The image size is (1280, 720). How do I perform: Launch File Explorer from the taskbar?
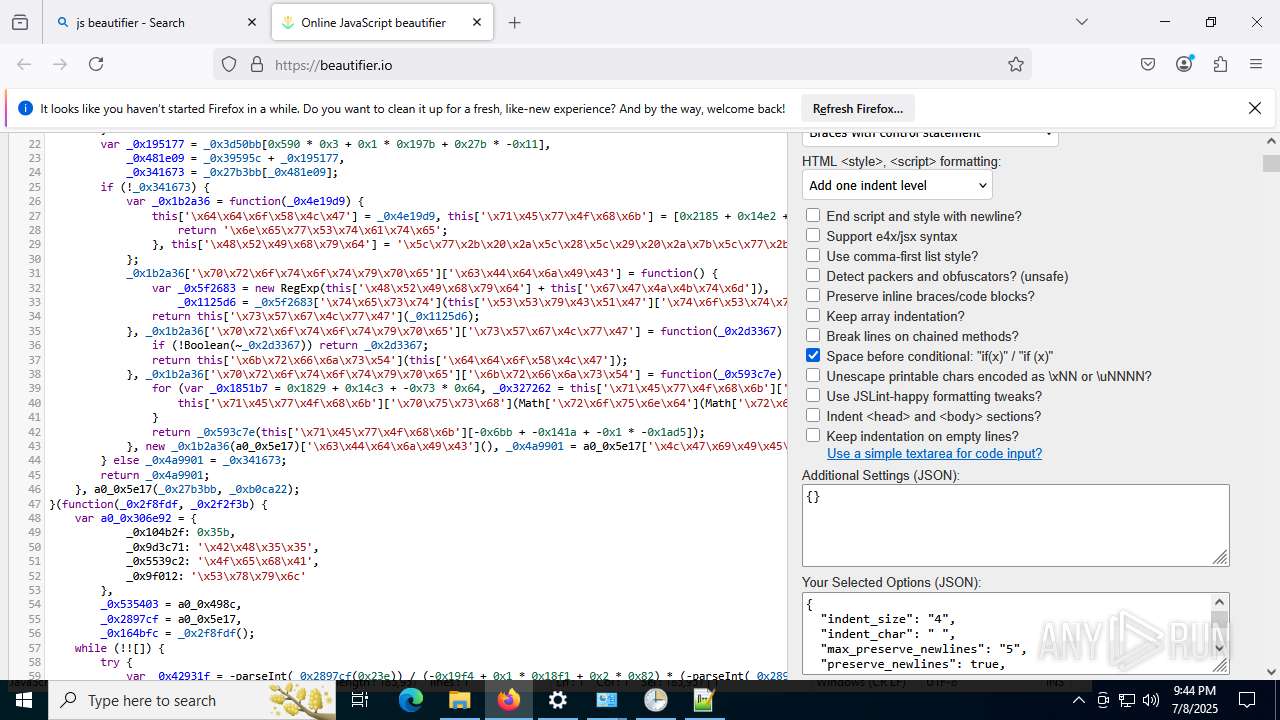click(459, 700)
